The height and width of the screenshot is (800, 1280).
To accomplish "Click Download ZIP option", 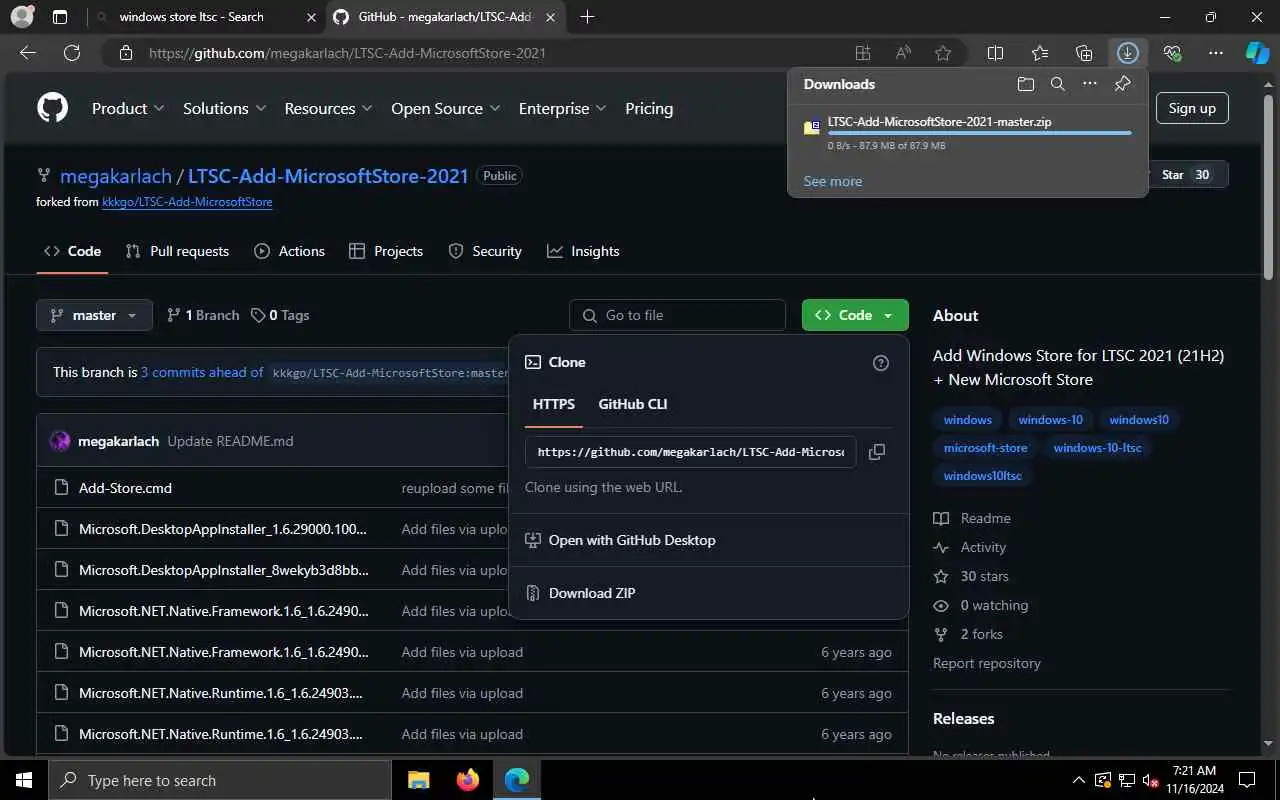I will click(591, 593).
